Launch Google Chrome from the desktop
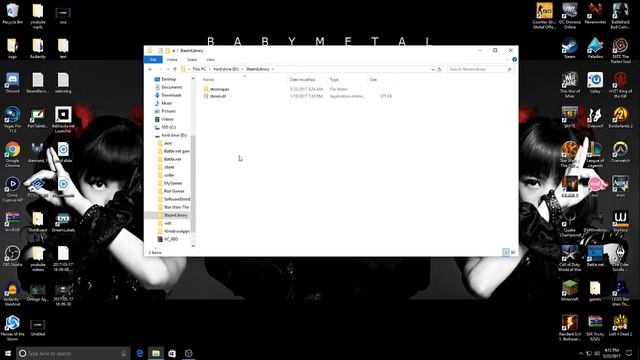Screen dimensions: 640x360 coord(12,154)
